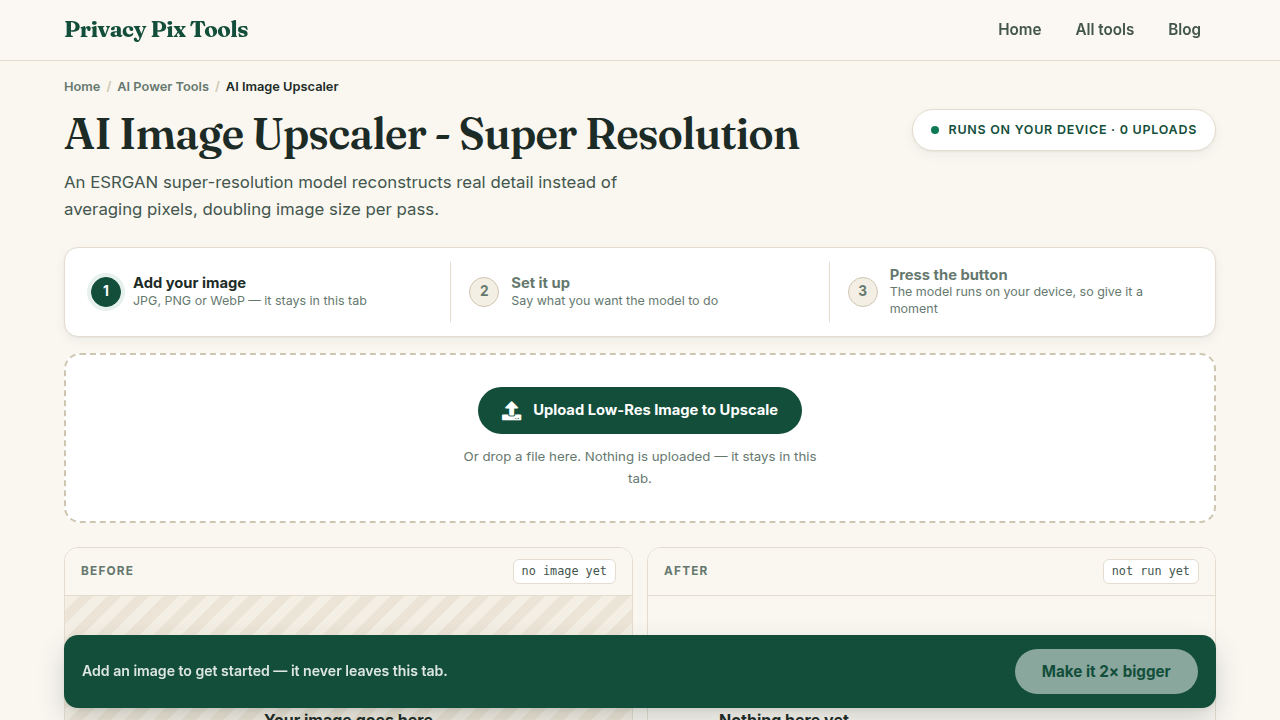Image resolution: width=1280 pixels, height=720 pixels.
Task: Click the BEFORE panel header label
Action: [107, 571]
